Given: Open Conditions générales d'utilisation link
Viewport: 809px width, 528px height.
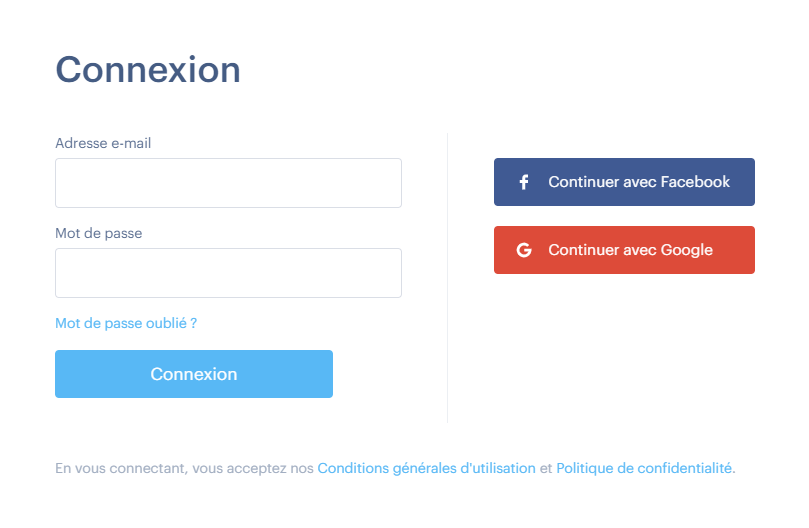Looking at the screenshot, I should tap(426, 468).
